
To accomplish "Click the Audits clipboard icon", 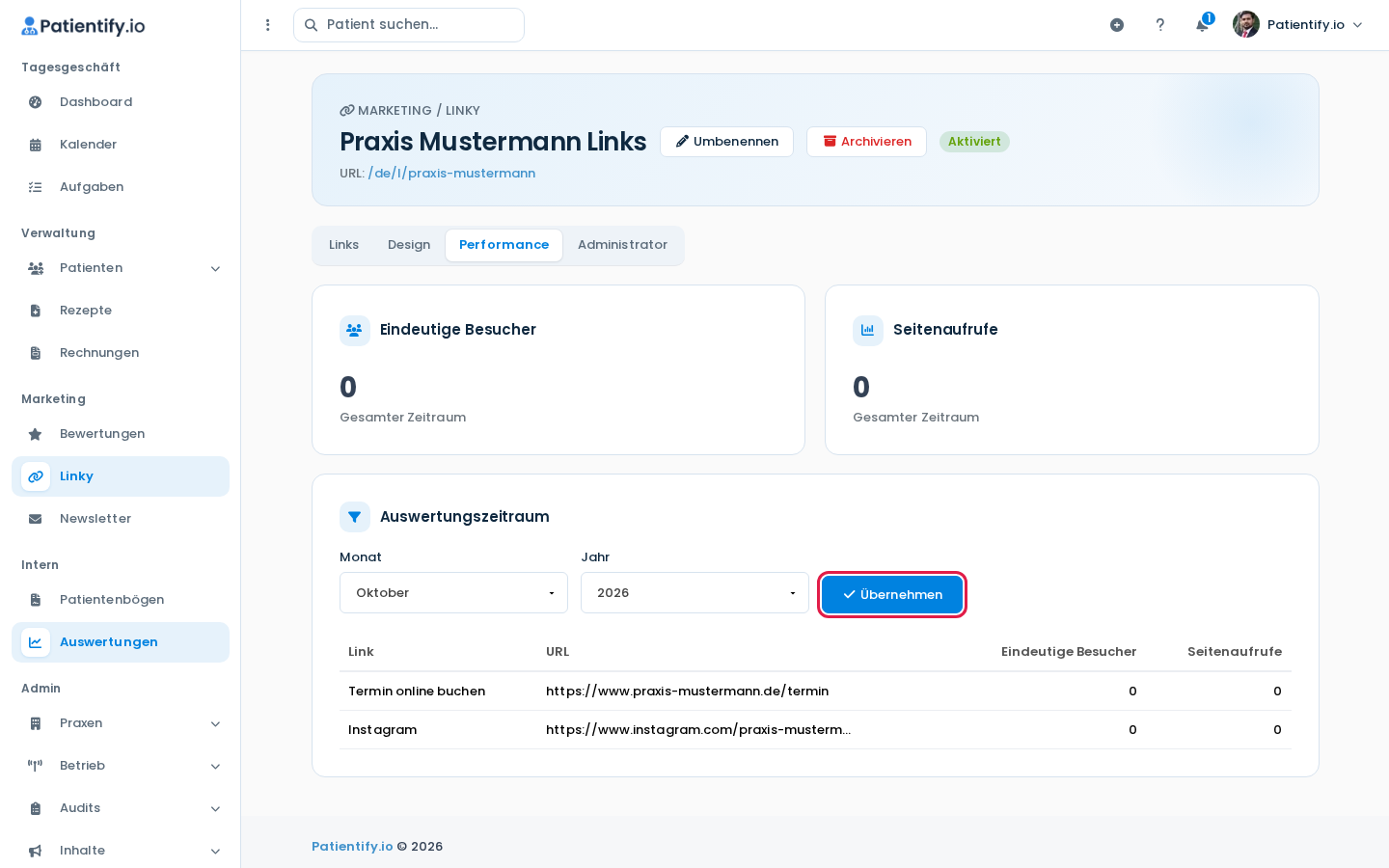I will coord(36,808).
